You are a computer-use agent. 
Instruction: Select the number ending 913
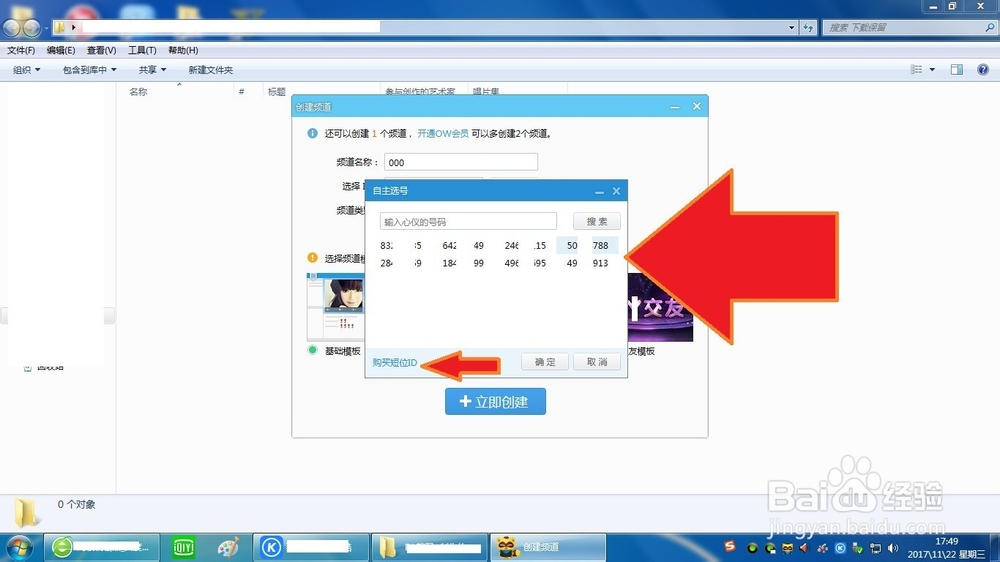tap(600, 263)
